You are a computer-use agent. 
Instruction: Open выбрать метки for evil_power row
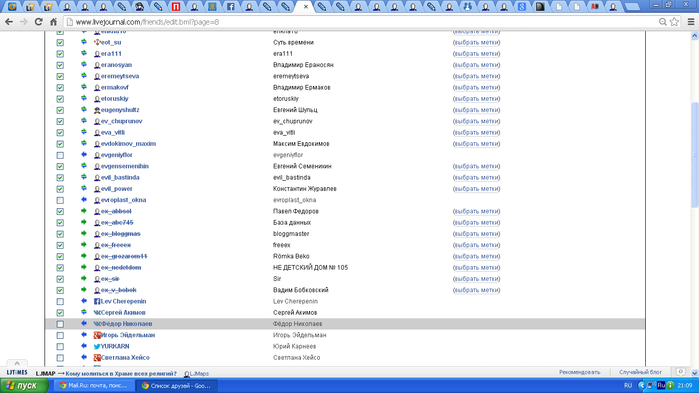476,188
